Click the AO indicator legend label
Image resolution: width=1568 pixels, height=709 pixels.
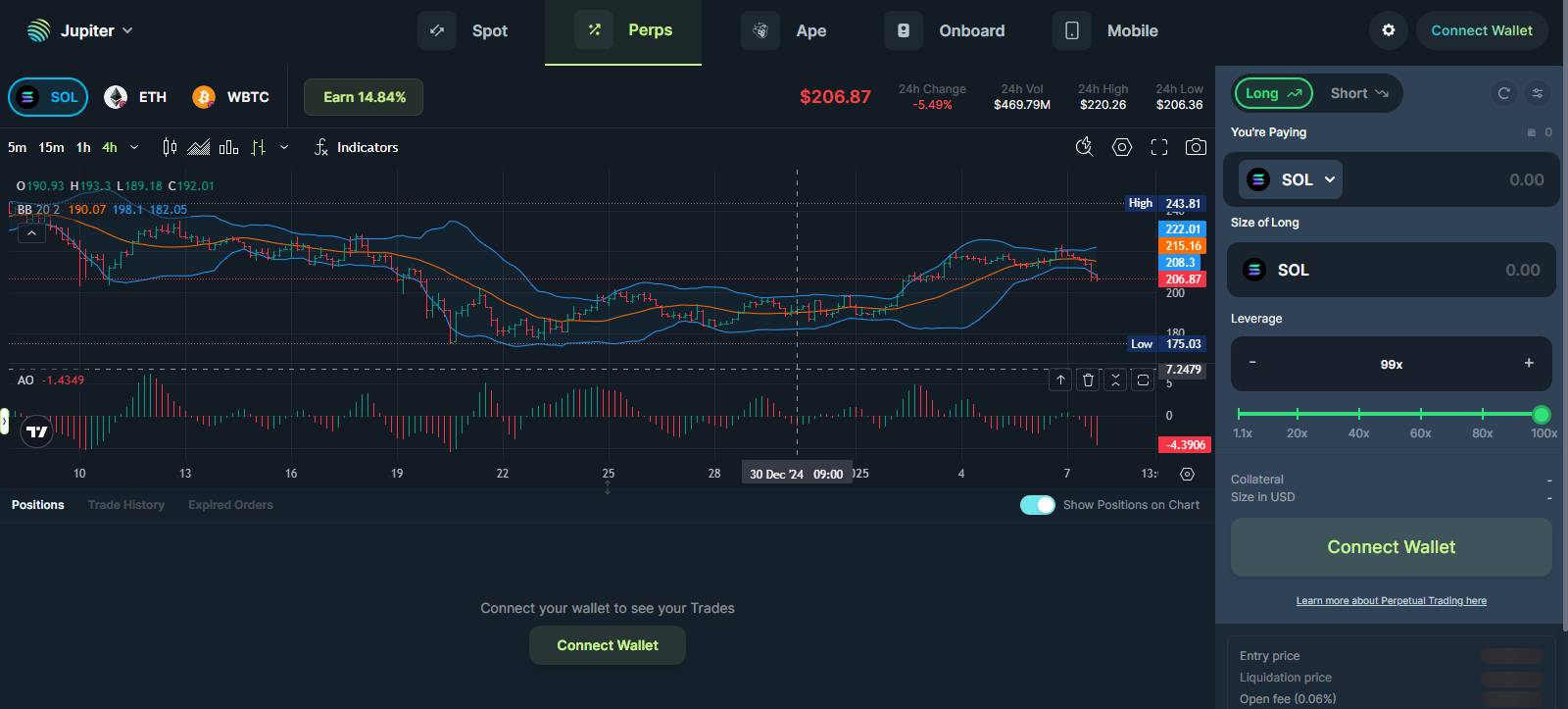pos(25,380)
